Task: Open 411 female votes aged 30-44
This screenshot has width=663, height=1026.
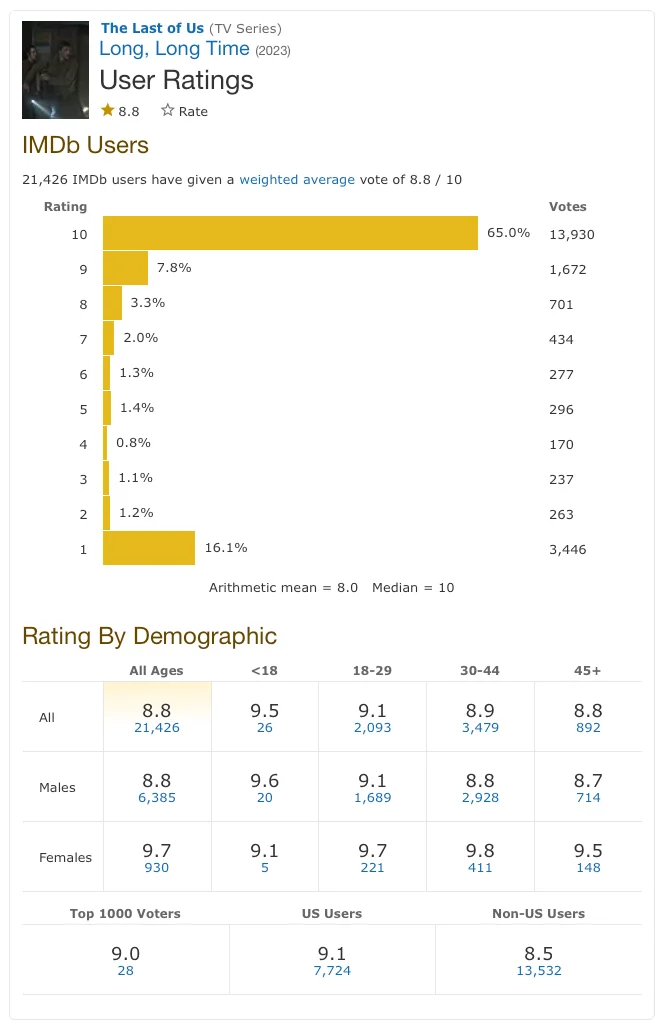Action: coord(480,868)
